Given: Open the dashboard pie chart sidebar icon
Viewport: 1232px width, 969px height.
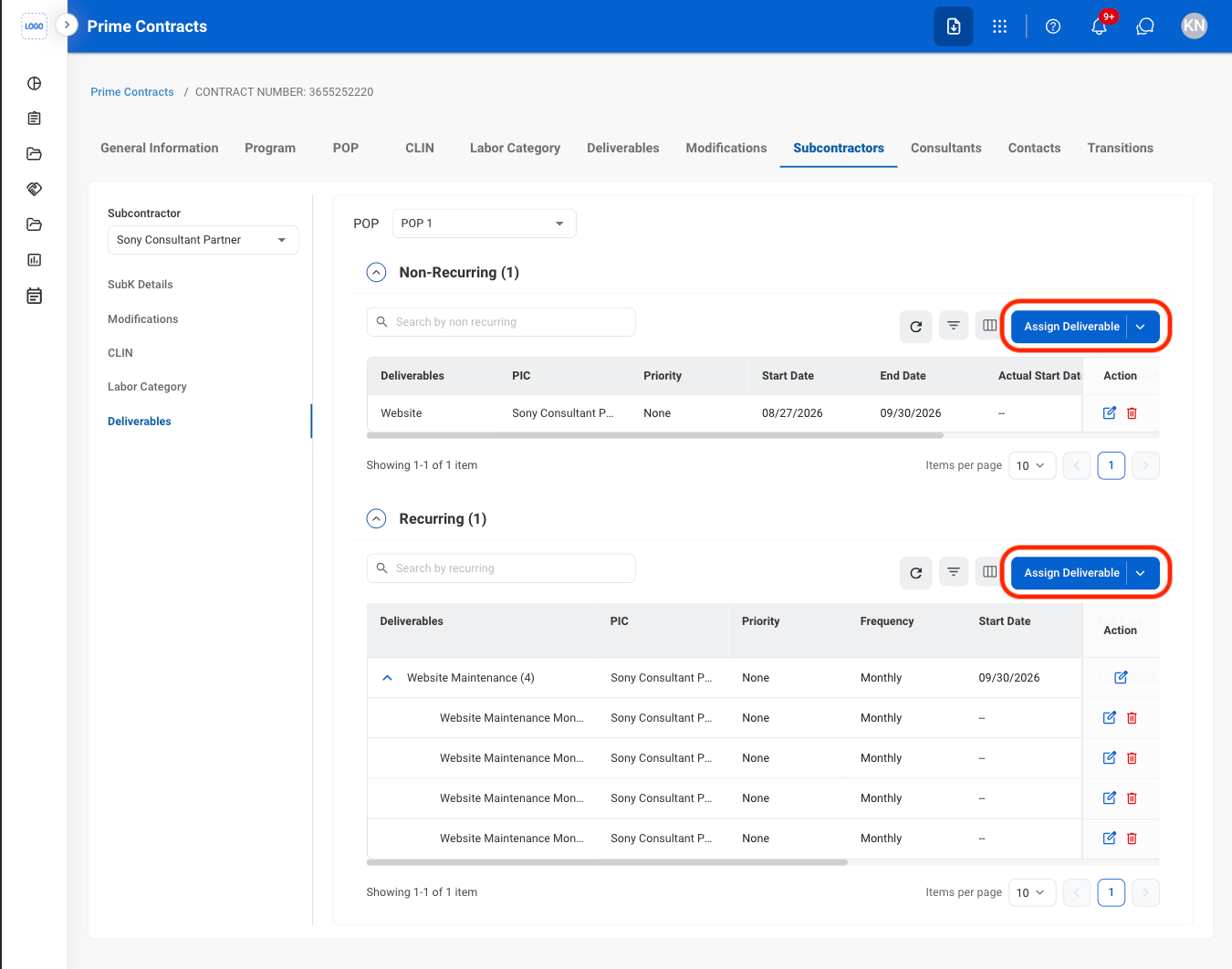Looking at the screenshot, I should point(34,83).
